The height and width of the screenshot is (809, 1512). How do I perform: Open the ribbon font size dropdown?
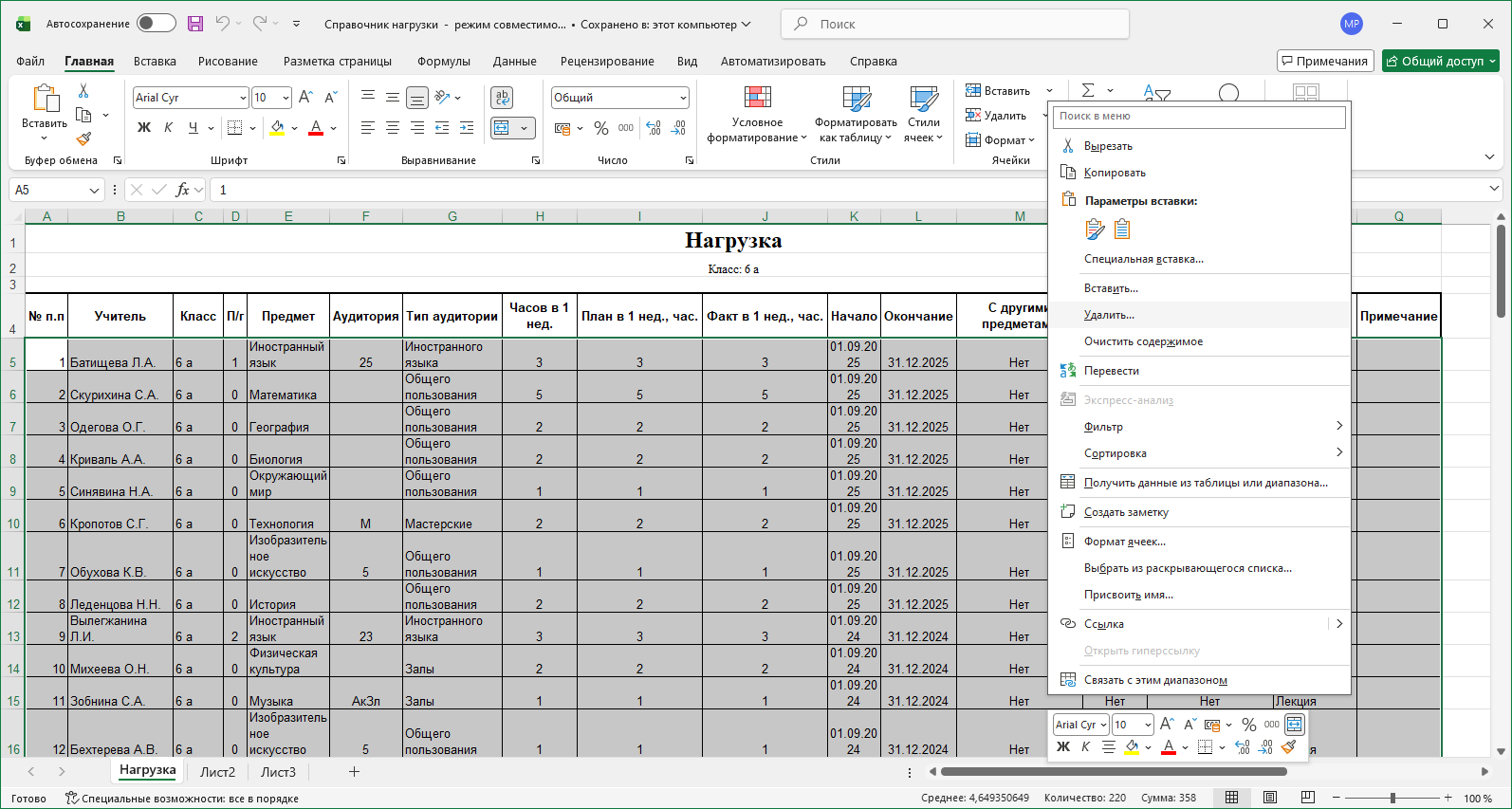click(x=286, y=98)
